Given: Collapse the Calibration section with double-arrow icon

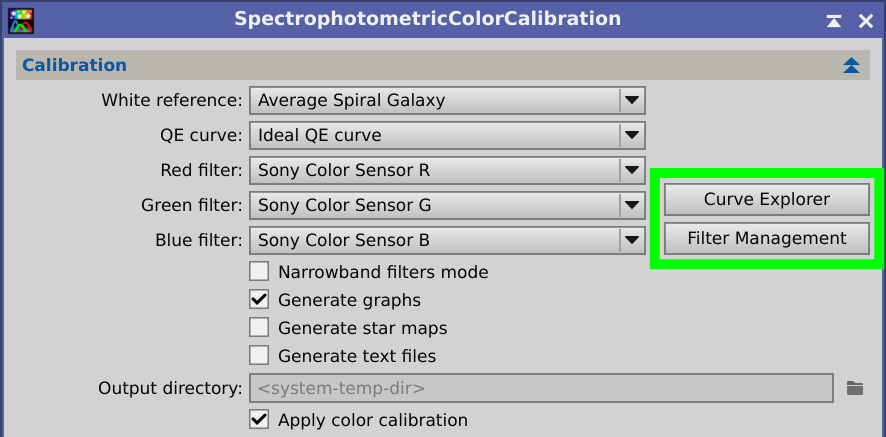Looking at the screenshot, I should 851,65.
